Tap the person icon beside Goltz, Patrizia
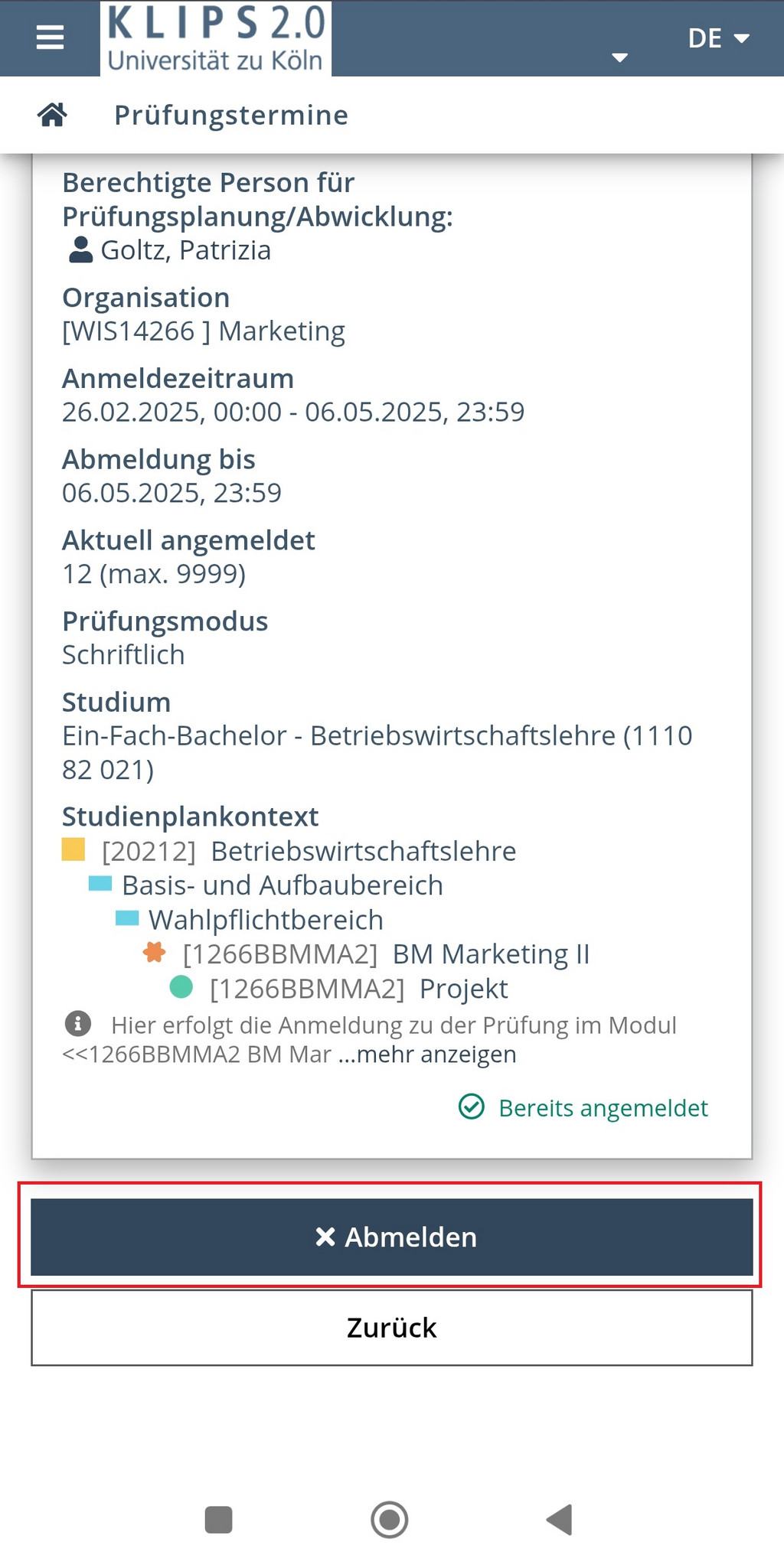This screenshot has height=1568, width=784. [x=80, y=250]
